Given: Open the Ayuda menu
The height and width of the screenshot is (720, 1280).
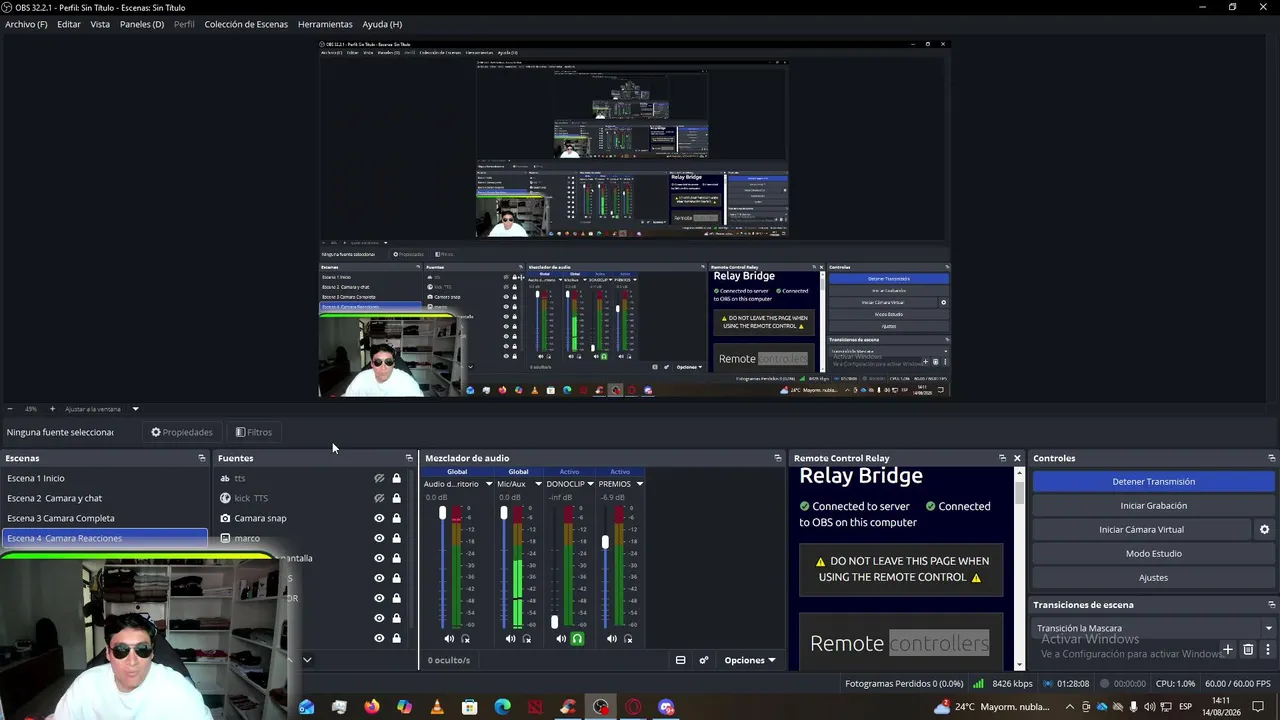Looking at the screenshot, I should (x=382, y=24).
